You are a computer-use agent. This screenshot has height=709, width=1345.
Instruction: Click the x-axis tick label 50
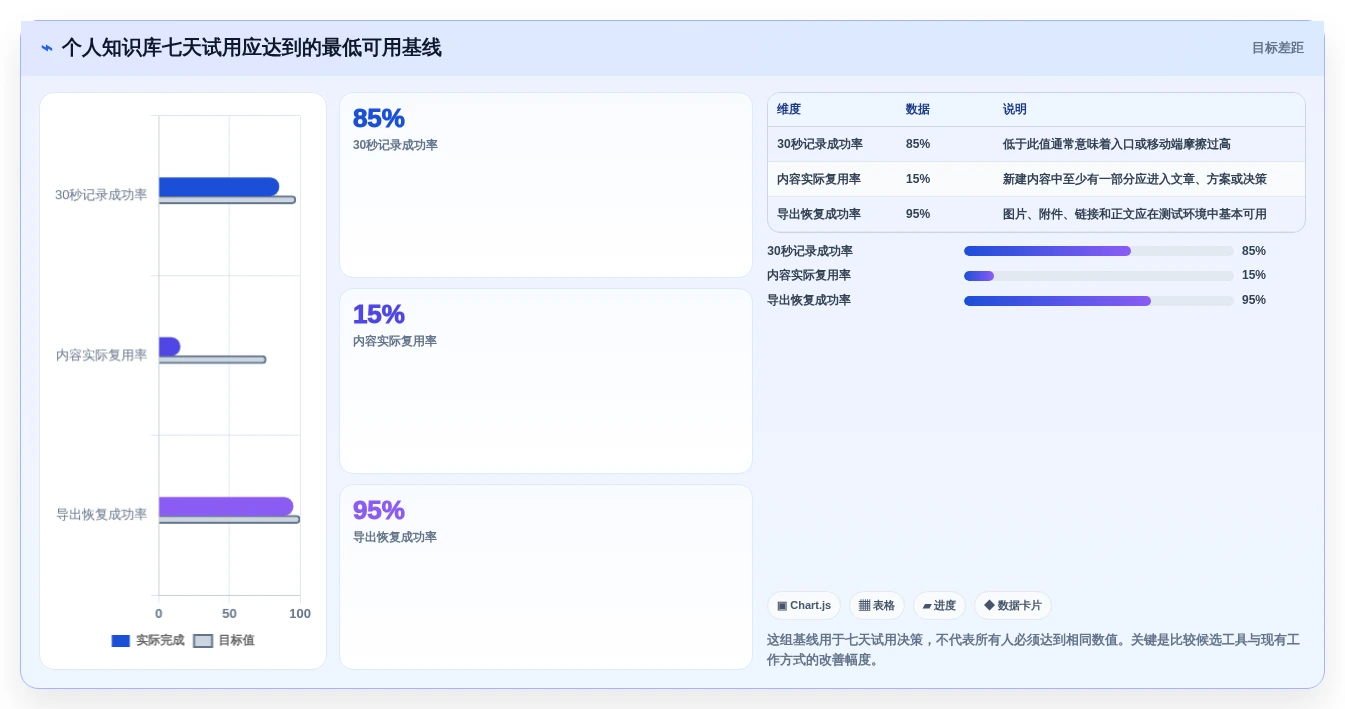[x=229, y=614]
